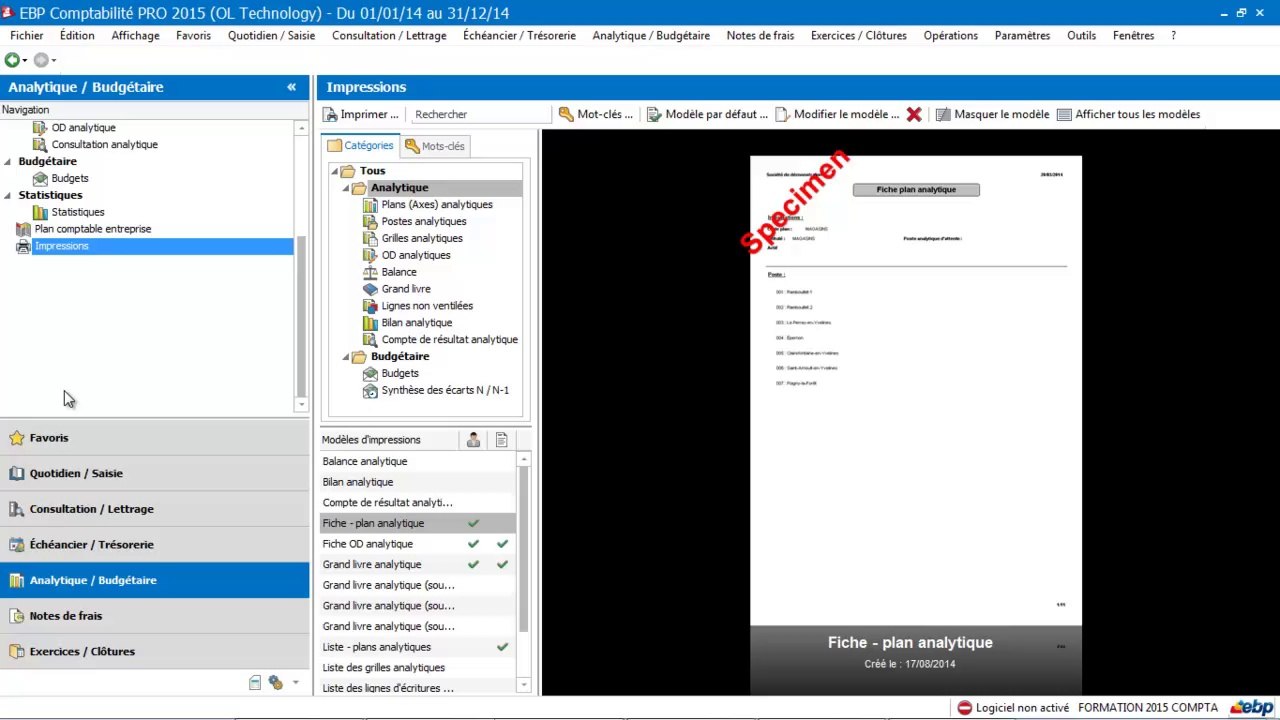Collapse the Analytique category node

pos(346,188)
